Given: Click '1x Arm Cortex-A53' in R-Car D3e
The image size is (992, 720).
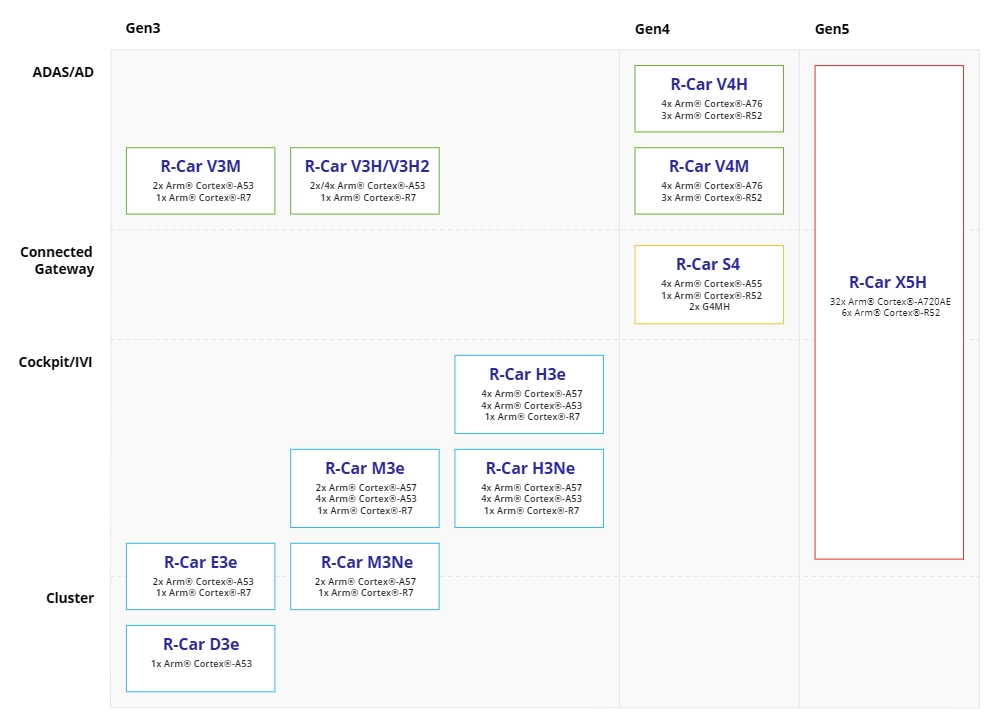Looking at the screenshot, I should click(201, 664).
